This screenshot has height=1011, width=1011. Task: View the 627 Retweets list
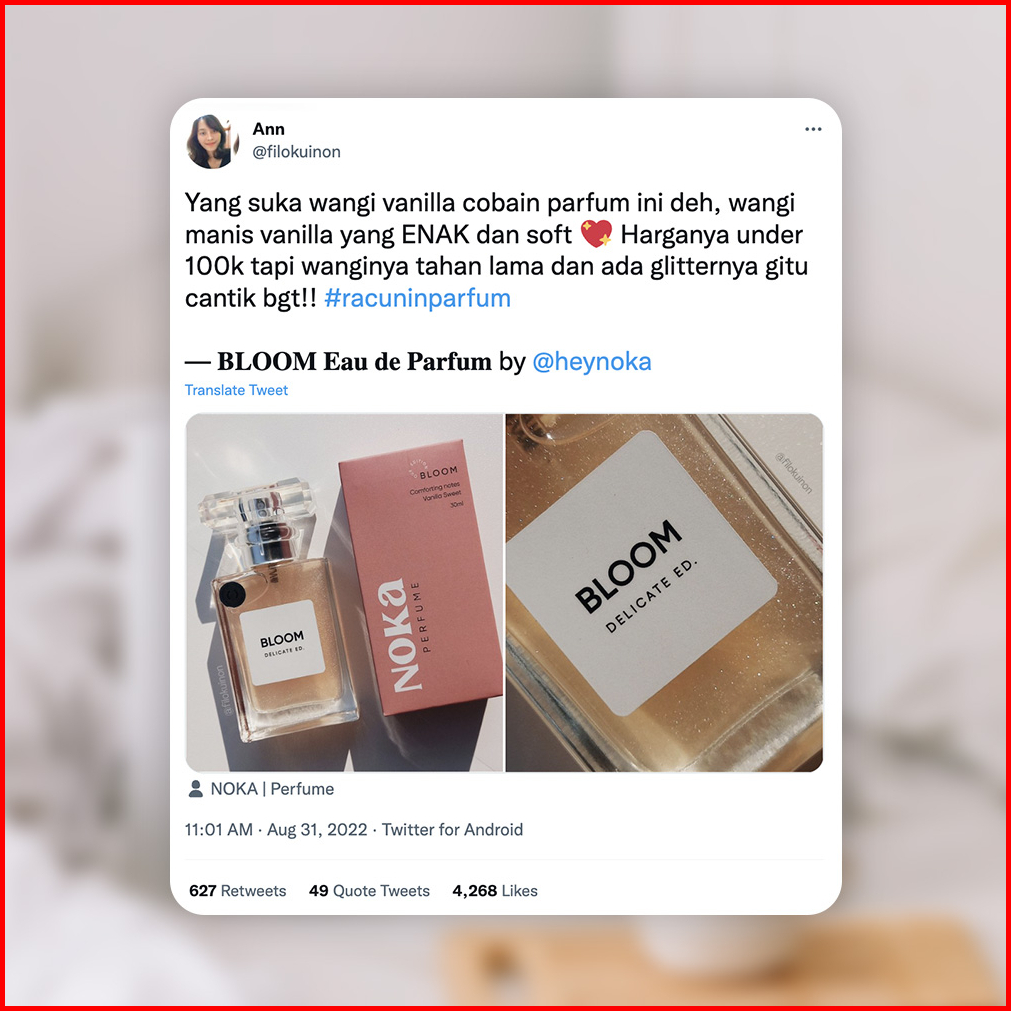point(237,891)
